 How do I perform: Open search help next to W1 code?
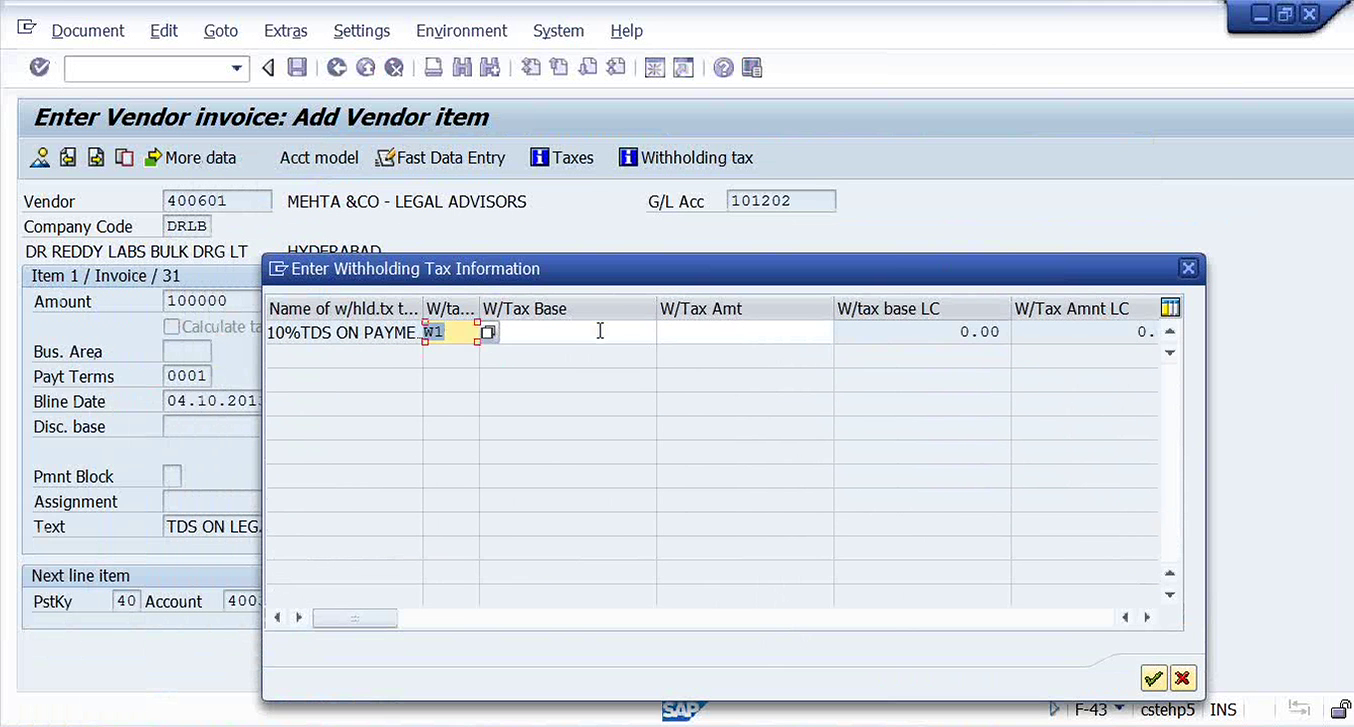click(488, 332)
